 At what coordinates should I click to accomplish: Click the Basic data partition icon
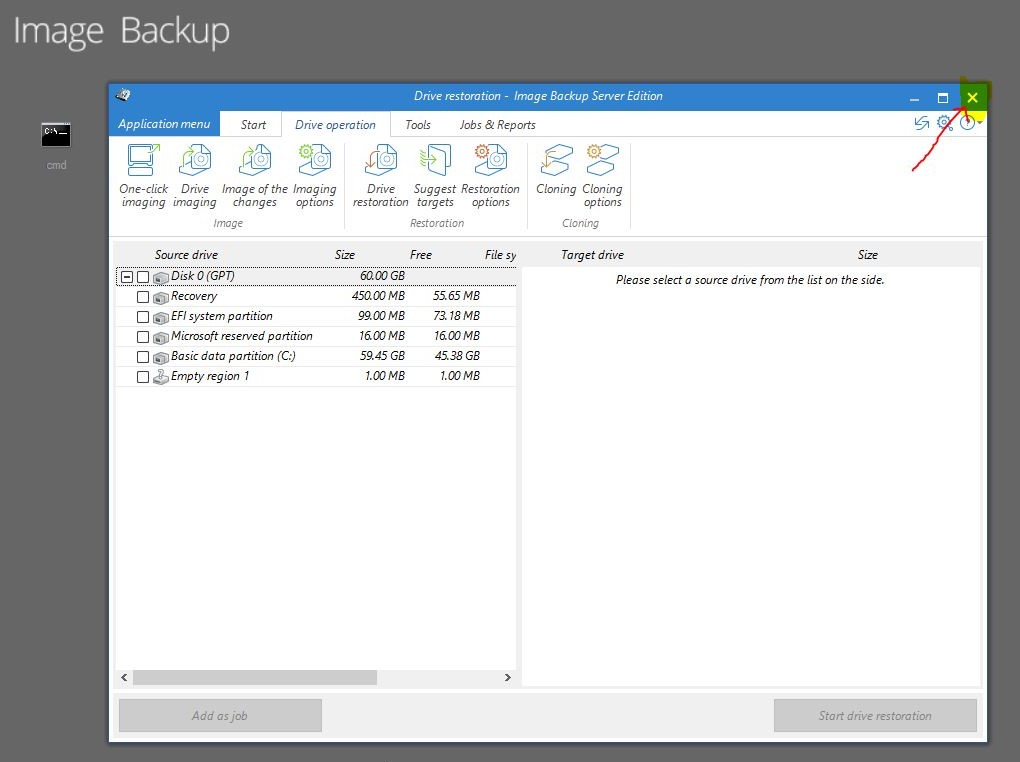pos(161,358)
